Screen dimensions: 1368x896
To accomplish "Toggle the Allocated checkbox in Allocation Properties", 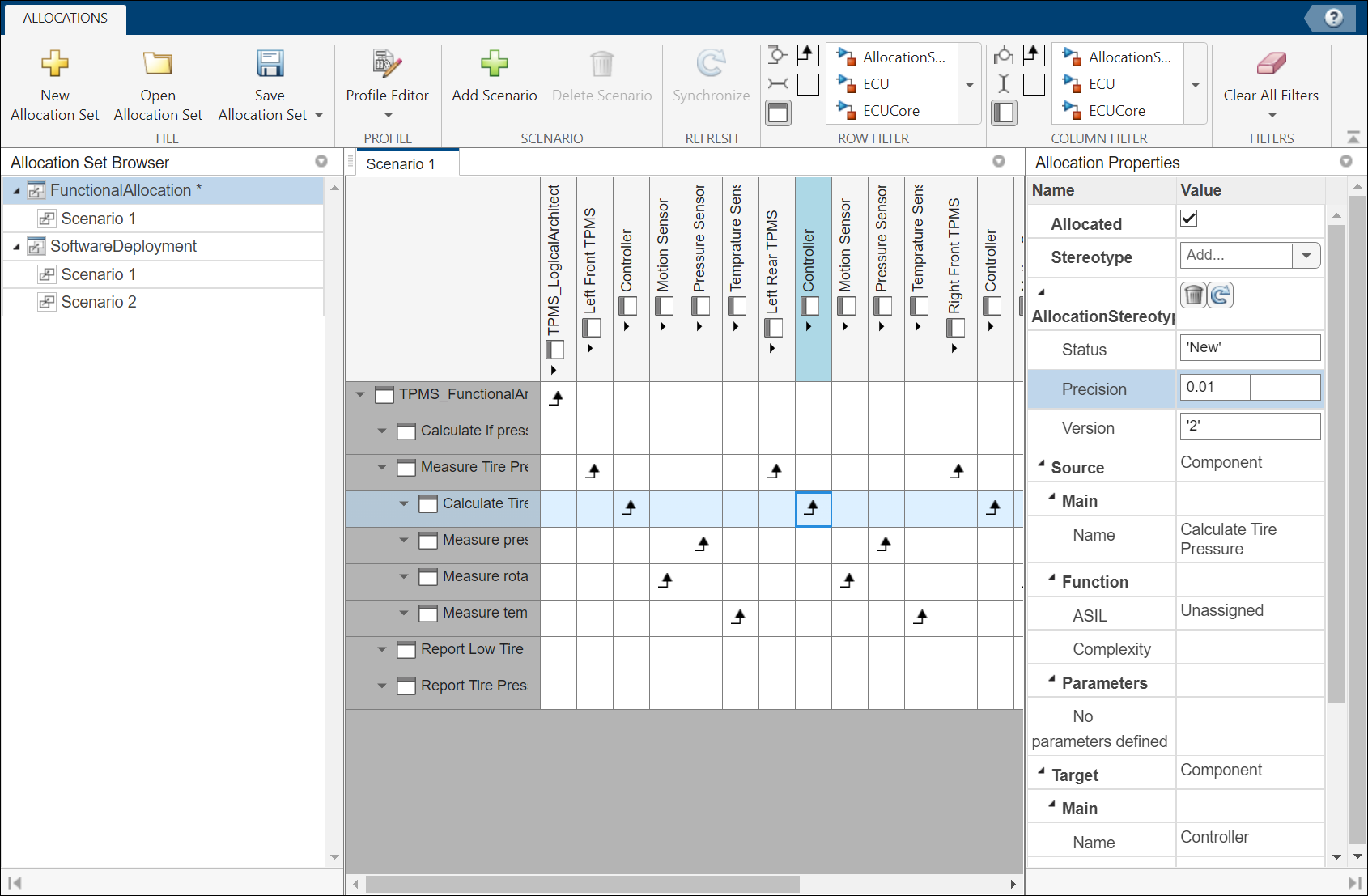I will click(1188, 218).
